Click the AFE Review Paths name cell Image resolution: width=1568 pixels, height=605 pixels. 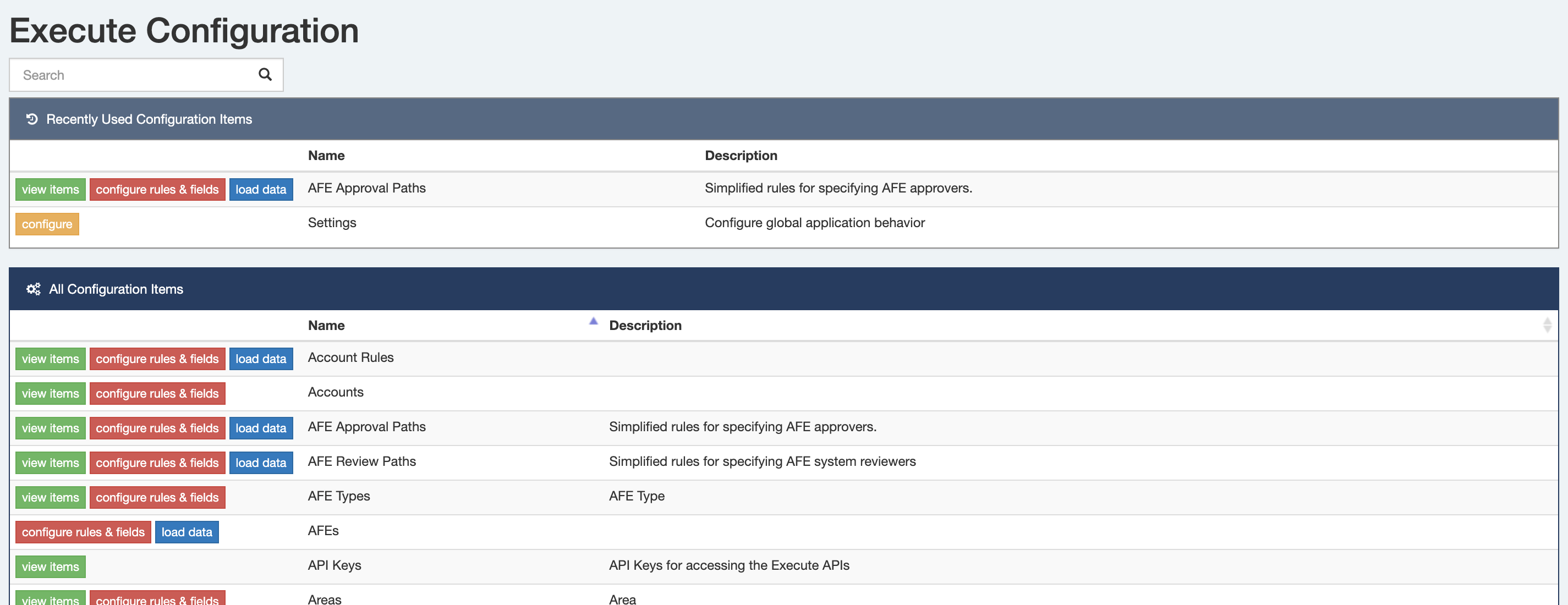(x=361, y=462)
